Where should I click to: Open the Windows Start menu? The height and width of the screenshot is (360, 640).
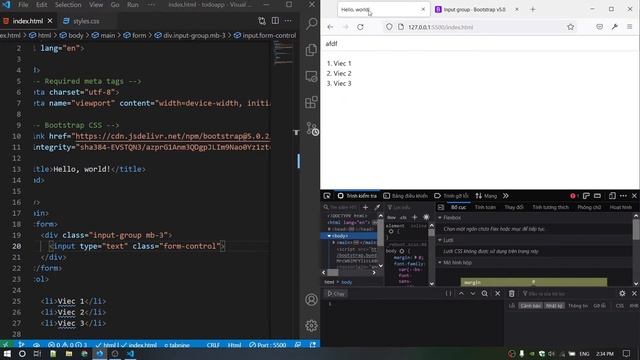[x=7, y=353]
